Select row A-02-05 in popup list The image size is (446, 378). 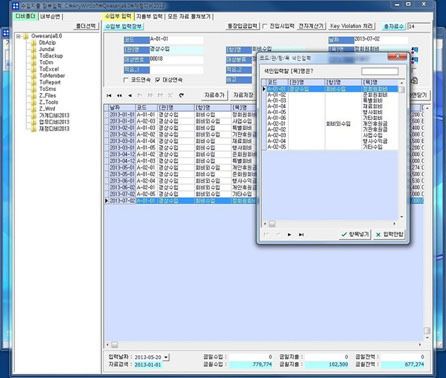332,147
